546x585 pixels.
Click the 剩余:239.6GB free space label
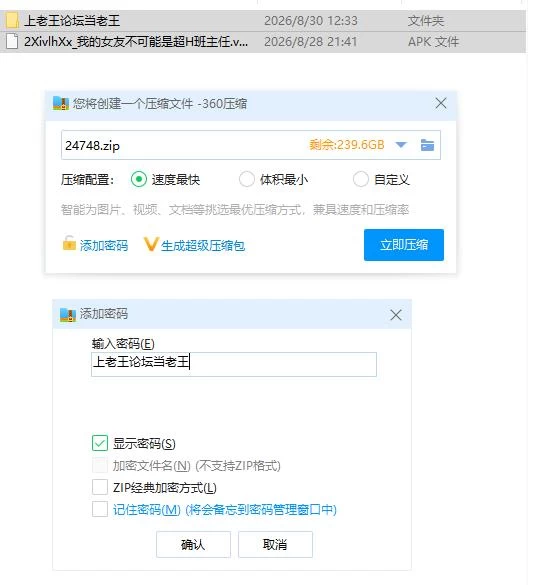tap(347, 145)
